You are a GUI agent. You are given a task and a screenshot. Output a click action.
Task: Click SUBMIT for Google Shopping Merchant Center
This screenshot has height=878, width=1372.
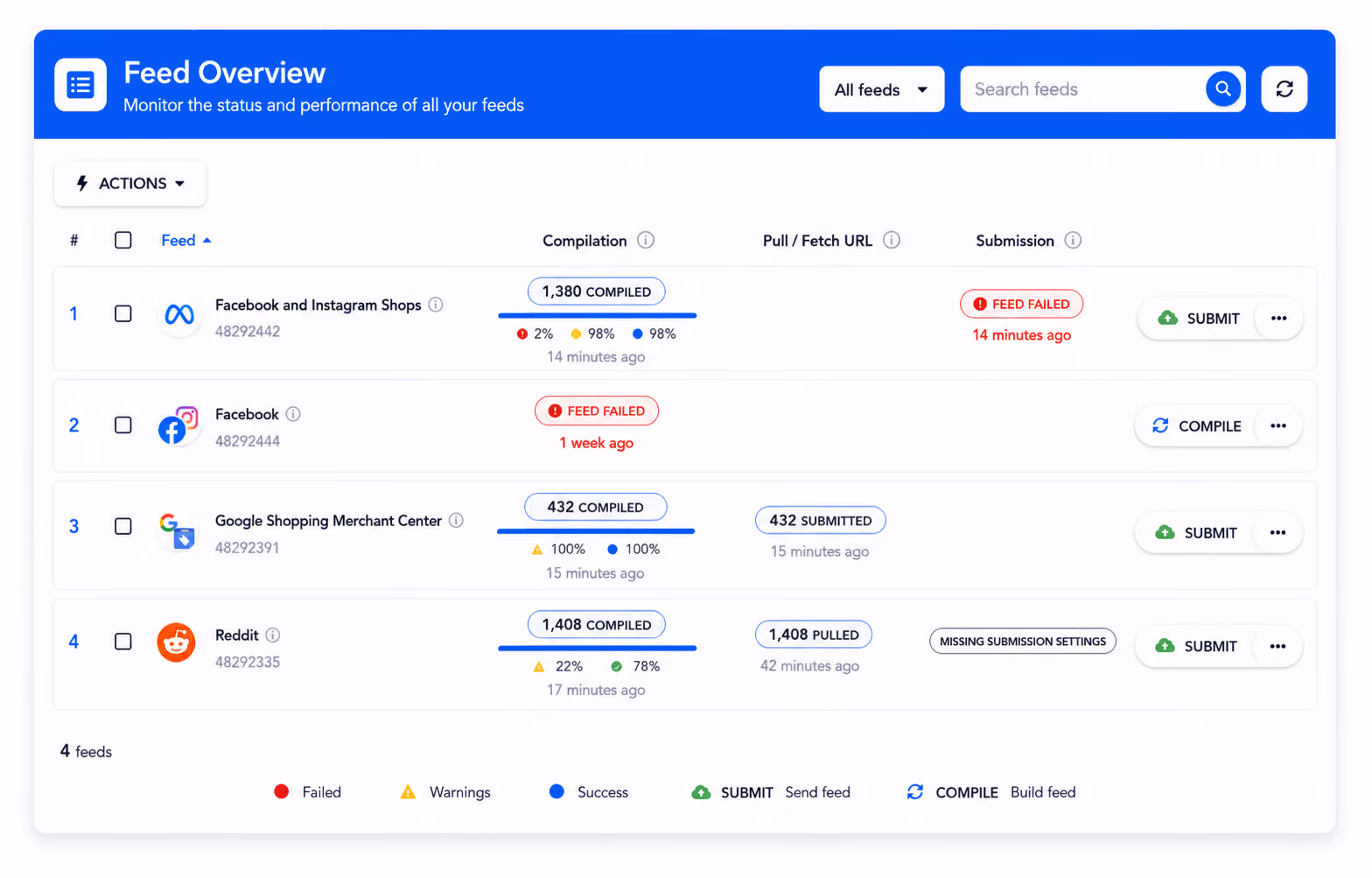tap(1196, 532)
